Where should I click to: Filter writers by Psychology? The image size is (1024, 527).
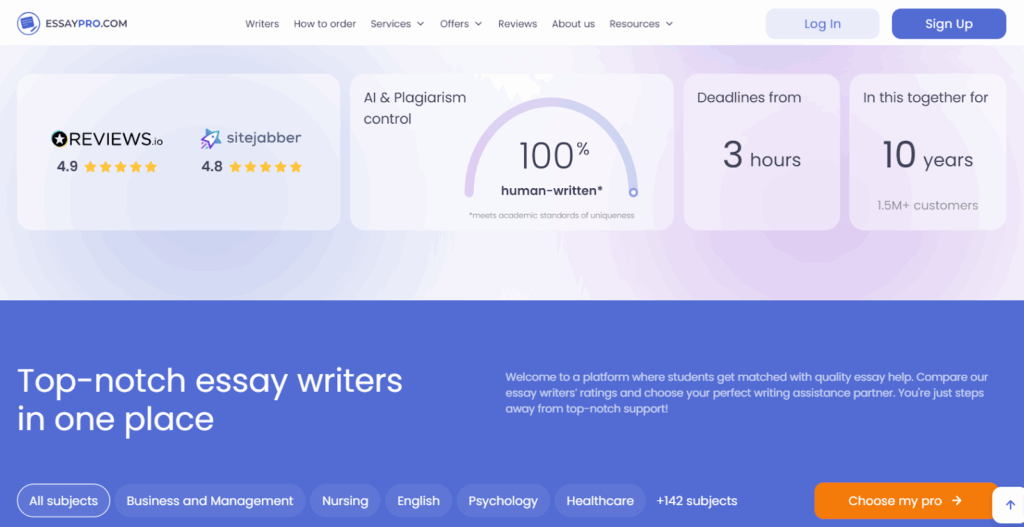(x=503, y=501)
